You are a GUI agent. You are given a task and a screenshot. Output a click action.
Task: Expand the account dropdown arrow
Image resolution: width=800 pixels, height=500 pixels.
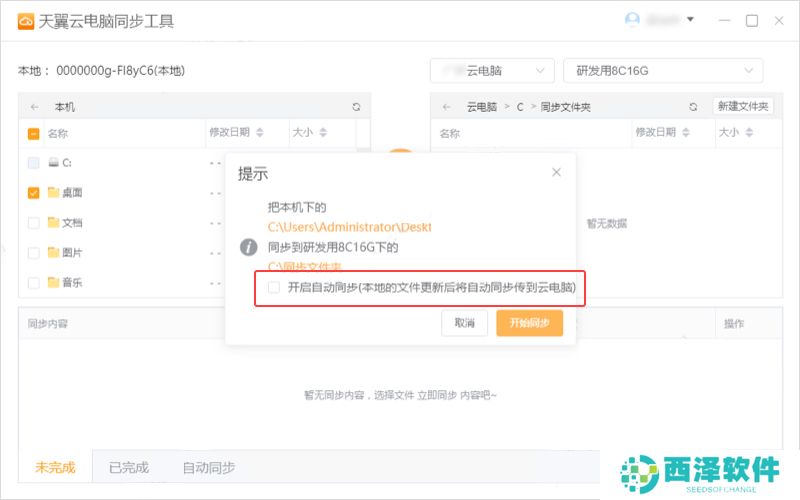pyautogui.click(x=690, y=19)
